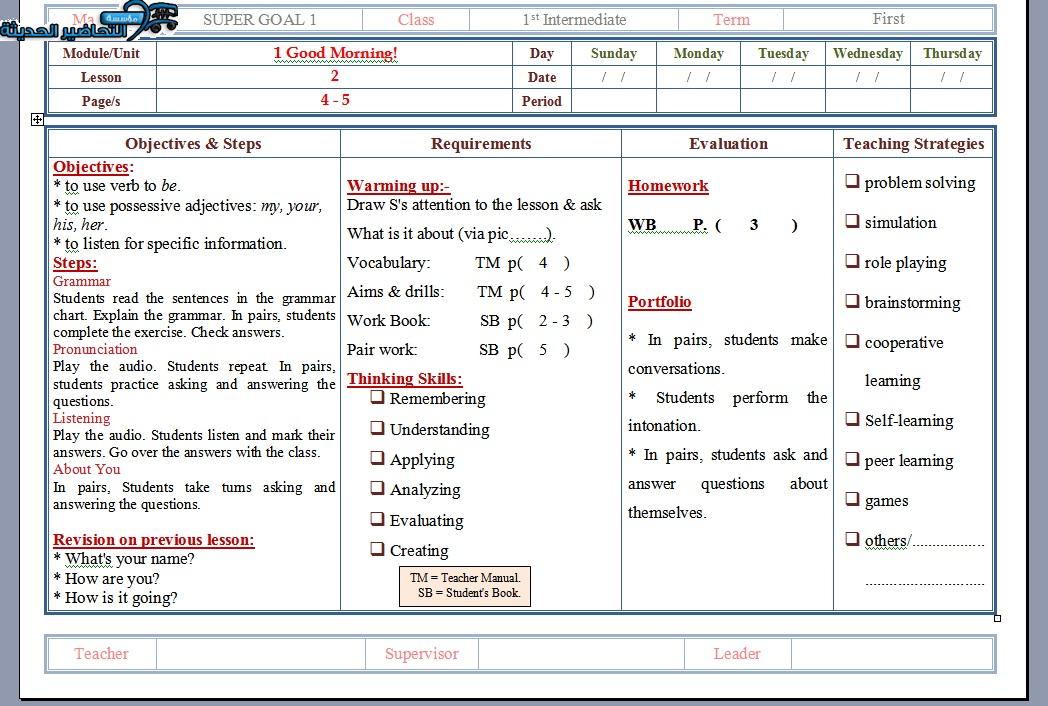Screen dimensions: 1048x706
Task: Click the empty Leader name field
Action: tap(892, 654)
